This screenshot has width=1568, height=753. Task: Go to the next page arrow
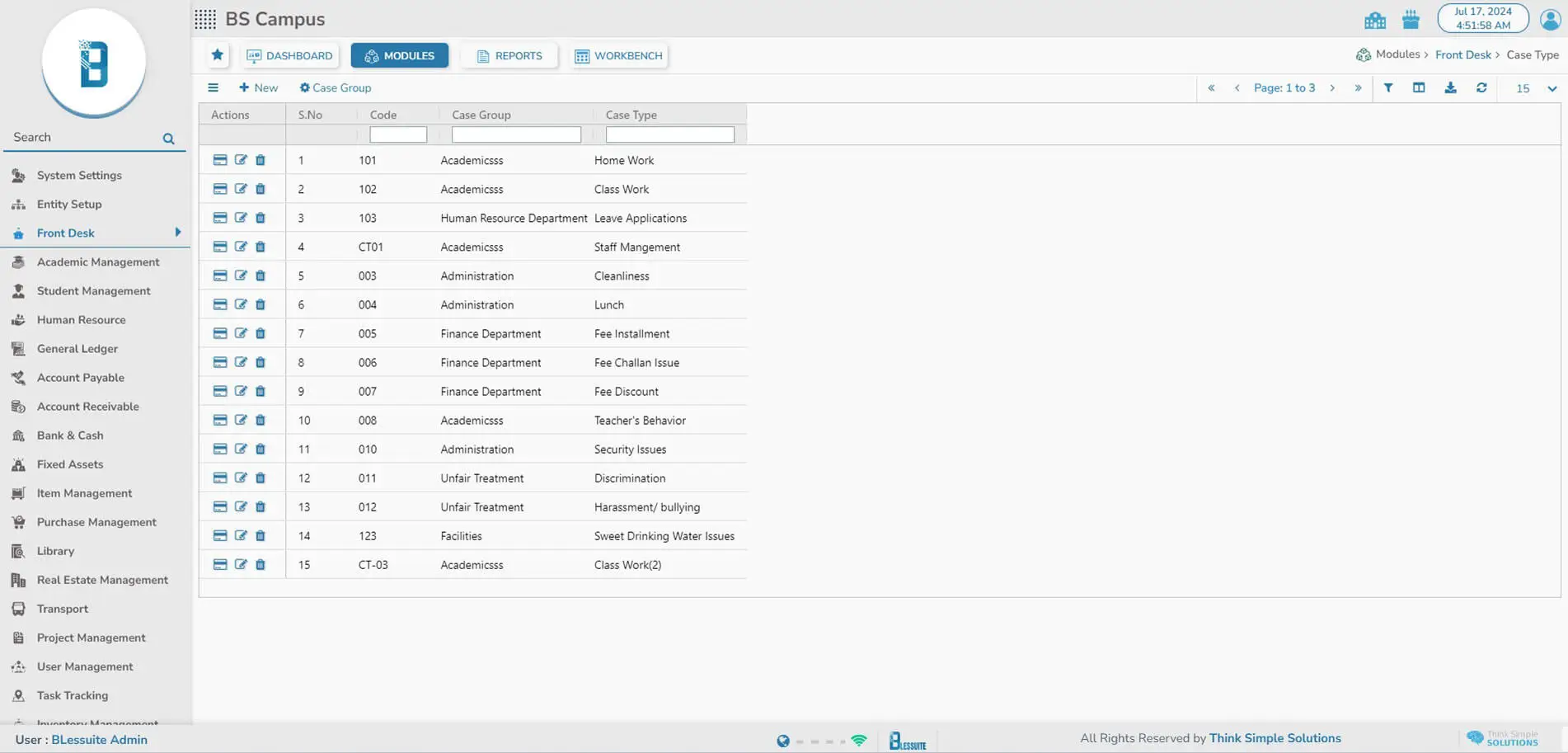(x=1332, y=88)
